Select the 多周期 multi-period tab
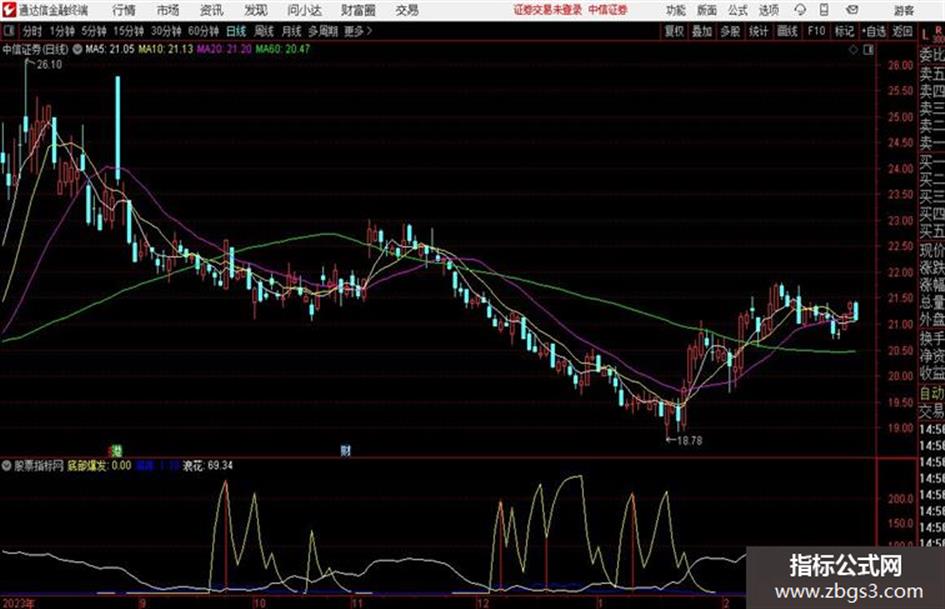The width and height of the screenshot is (945, 609). click(323, 31)
